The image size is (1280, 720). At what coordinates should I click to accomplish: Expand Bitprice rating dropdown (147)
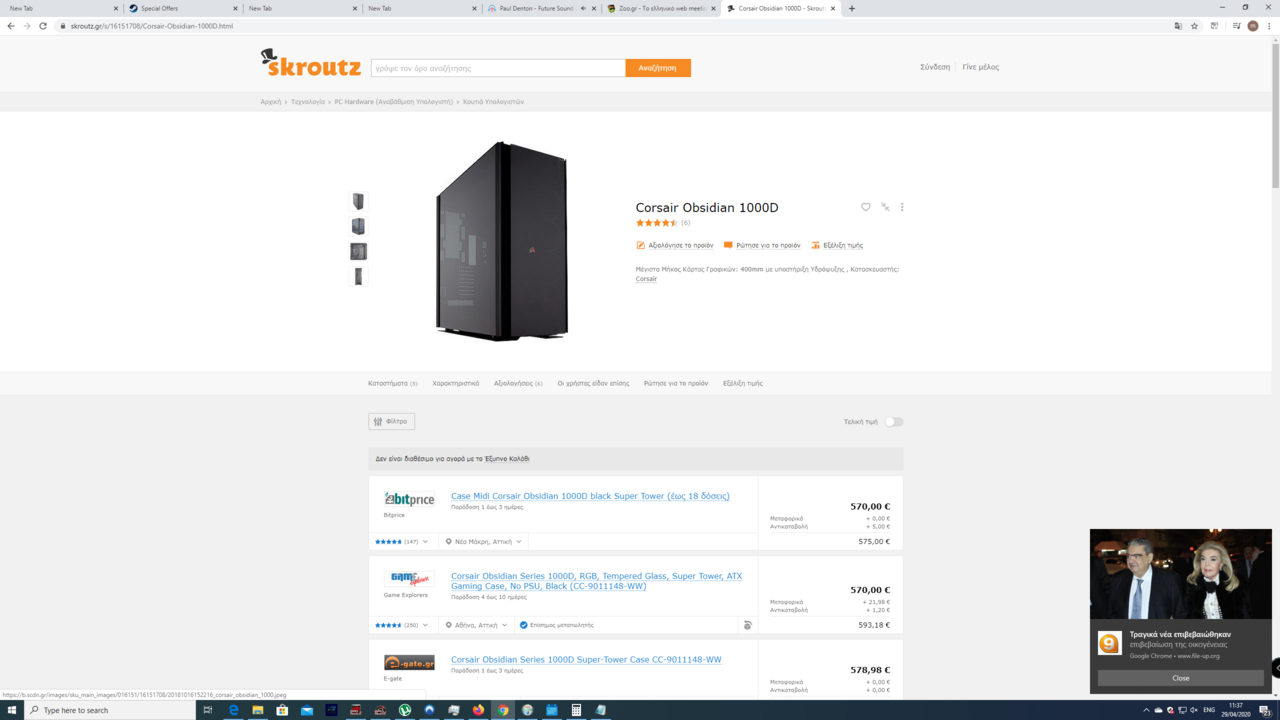(x=401, y=541)
